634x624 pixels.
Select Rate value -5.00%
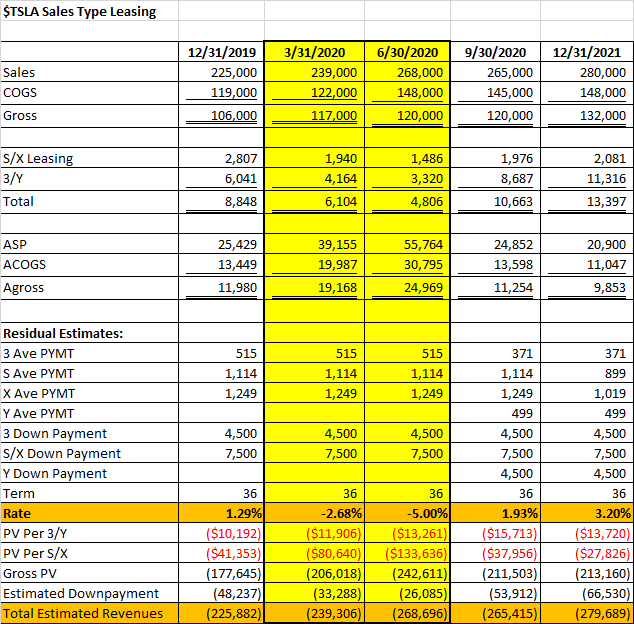[x=427, y=514]
